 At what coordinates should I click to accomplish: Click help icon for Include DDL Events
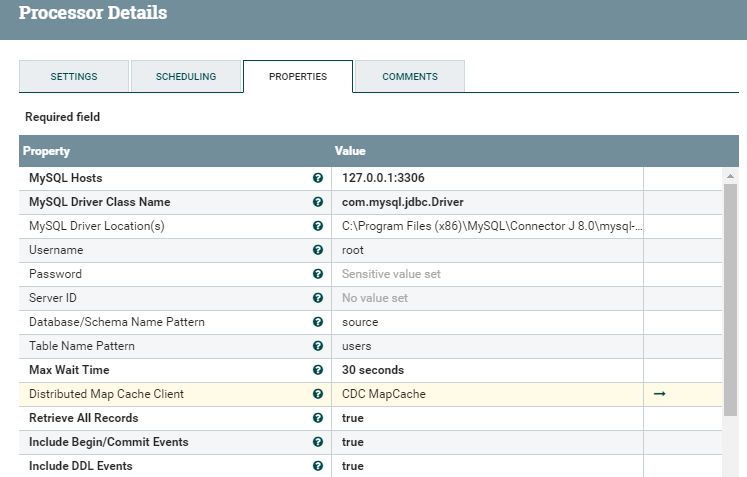pyautogui.click(x=318, y=466)
